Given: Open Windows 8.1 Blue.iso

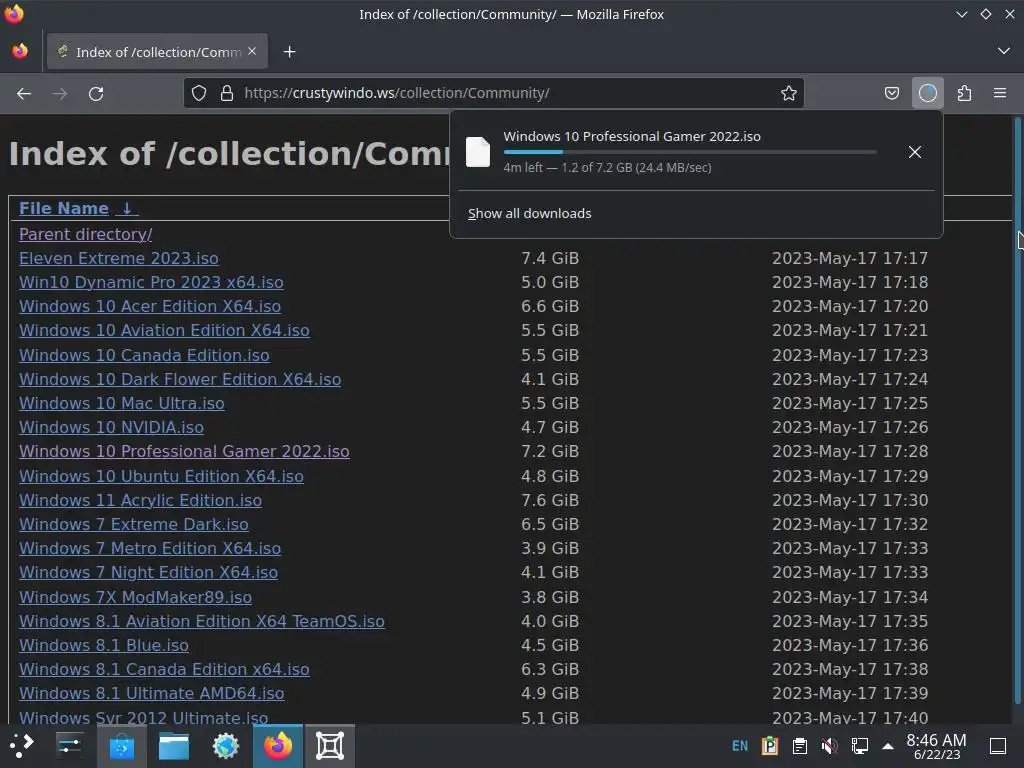Looking at the screenshot, I should 104,645.
